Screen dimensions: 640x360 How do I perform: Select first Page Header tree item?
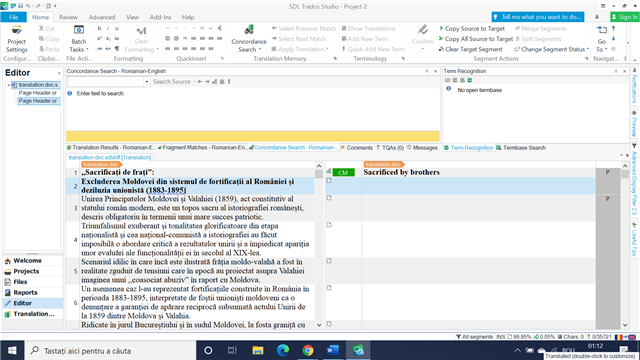[x=38, y=93]
